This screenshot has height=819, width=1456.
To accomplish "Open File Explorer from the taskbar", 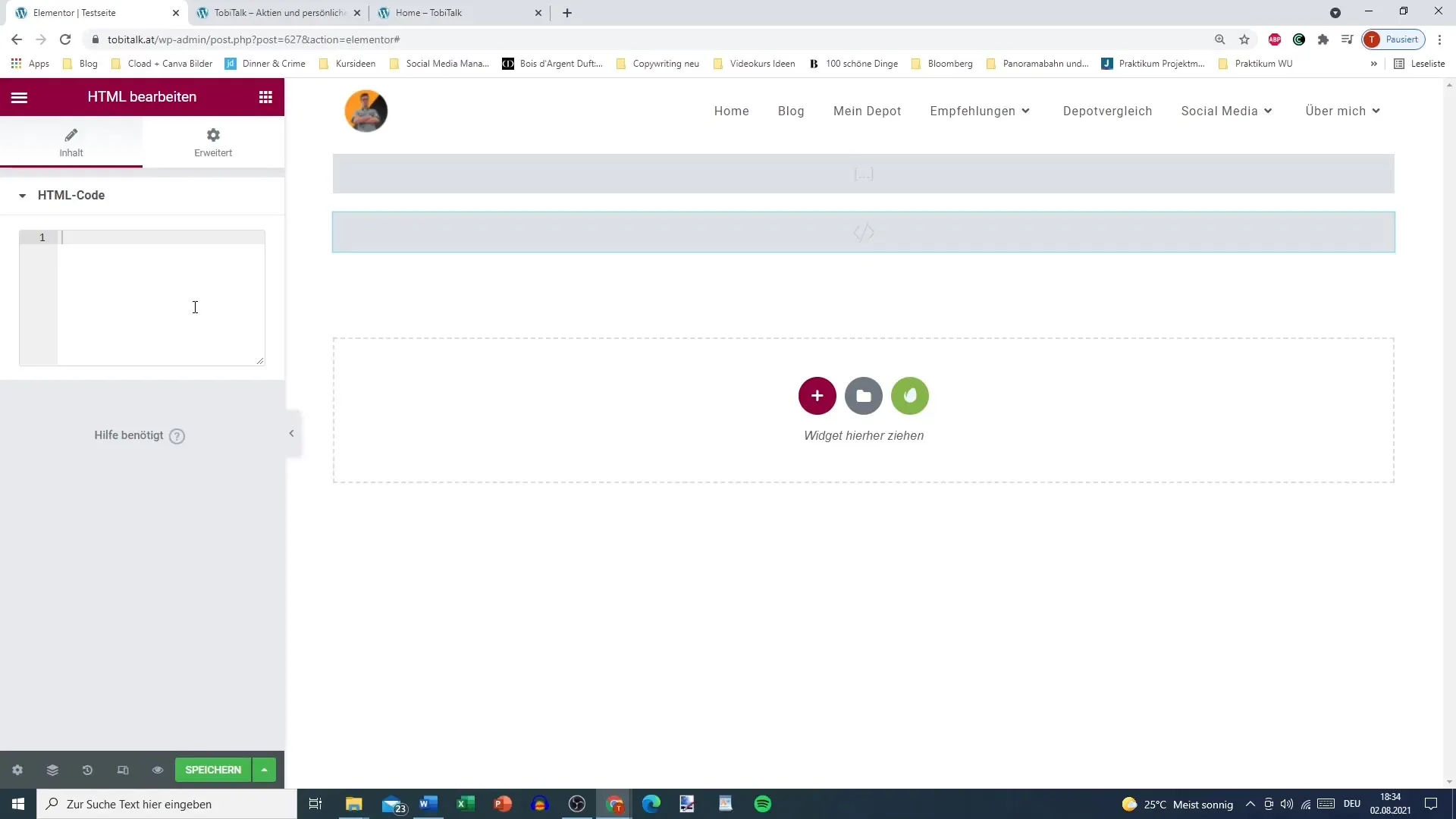I will click(354, 804).
